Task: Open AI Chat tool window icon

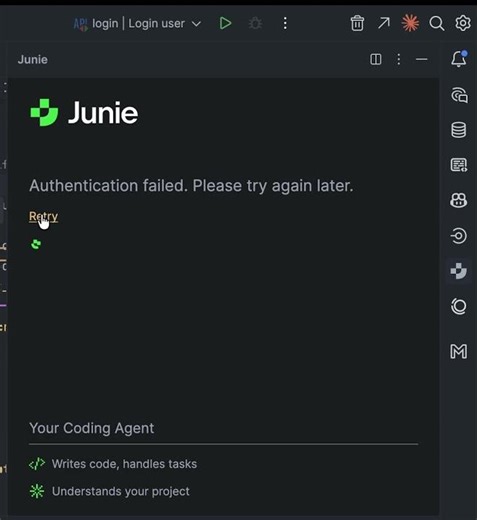Action: tap(459, 95)
